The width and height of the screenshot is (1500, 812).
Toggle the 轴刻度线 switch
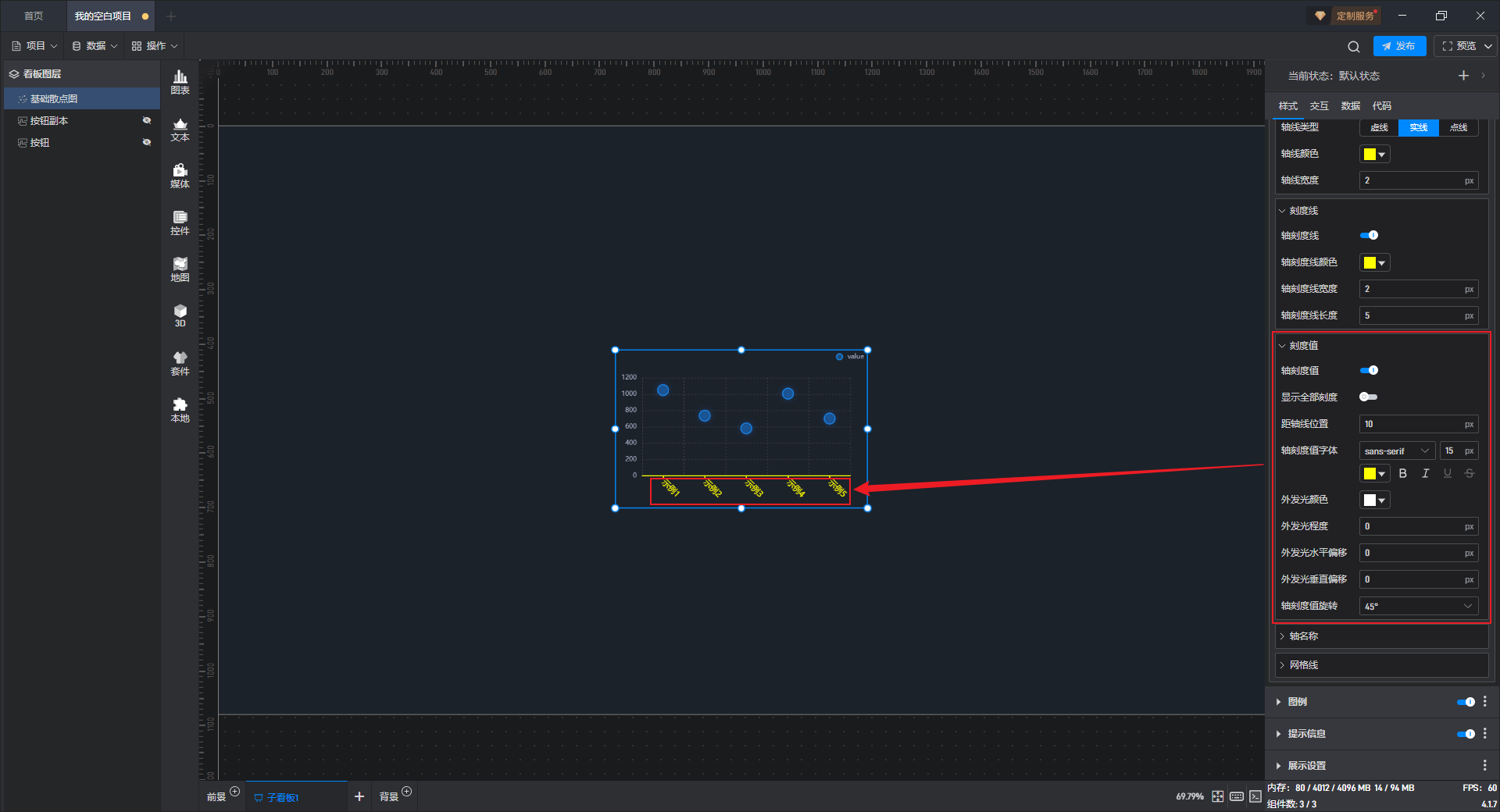tap(1369, 235)
